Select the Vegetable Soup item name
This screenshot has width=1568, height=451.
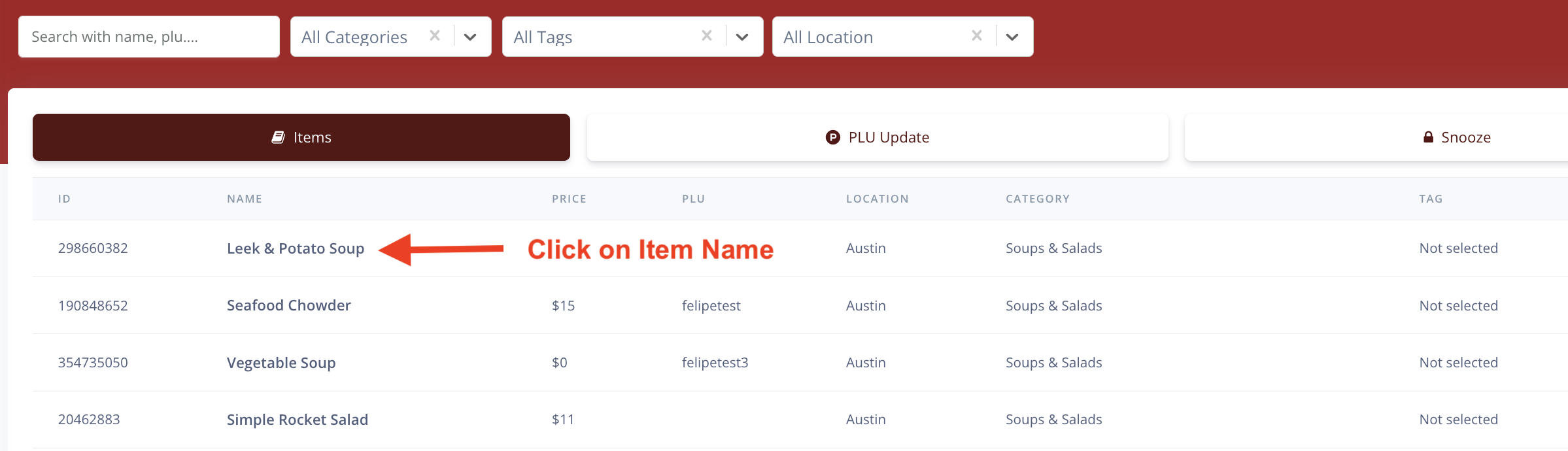(281, 363)
